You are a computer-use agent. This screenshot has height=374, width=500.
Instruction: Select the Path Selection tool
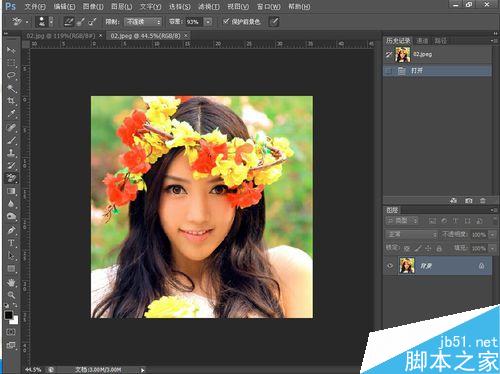[11, 256]
